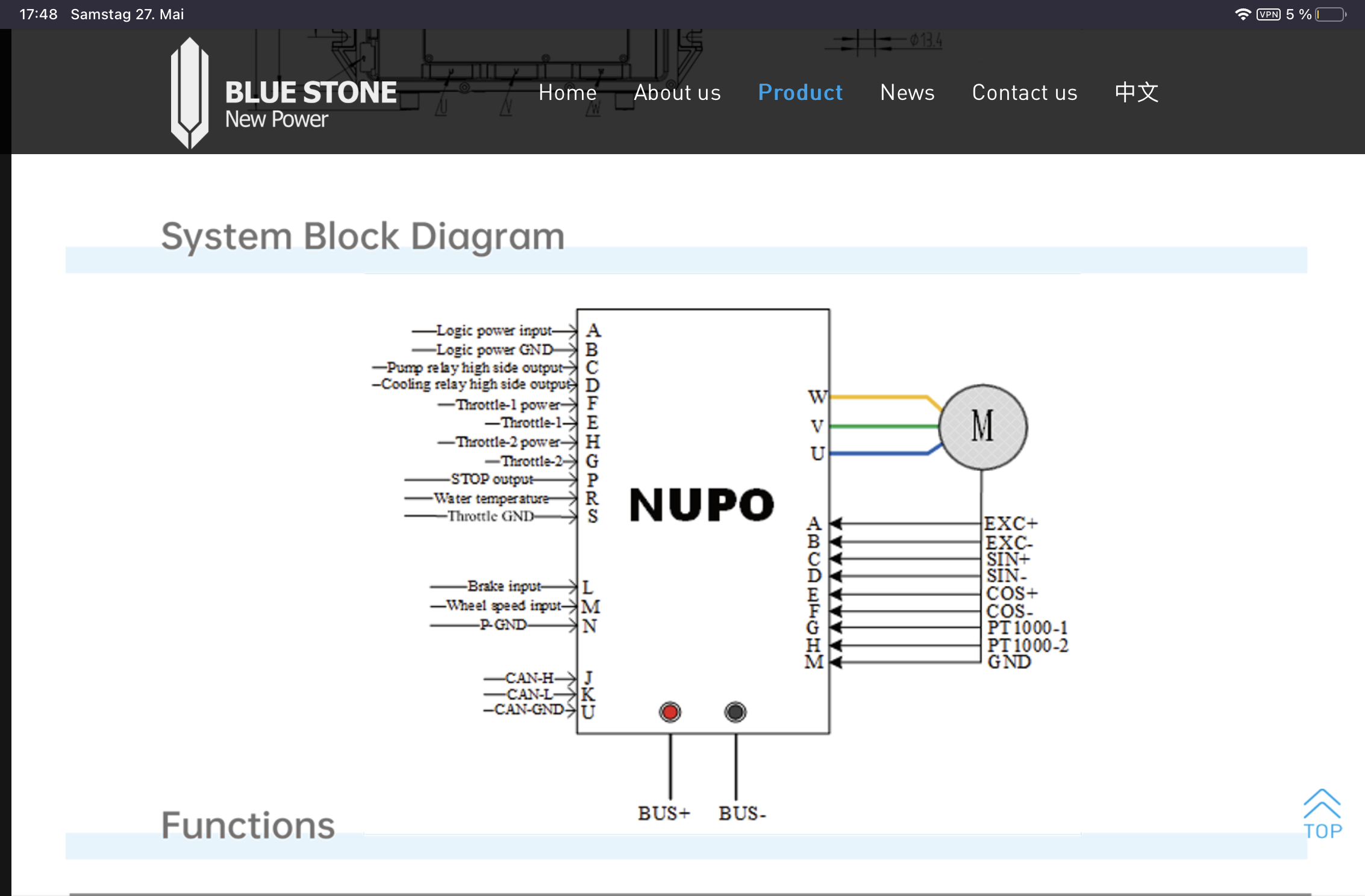The height and width of the screenshot is (896, 1365).
Task: Click the motor M circle symbol
Action: pyautogui.click(x=983, y=427)
